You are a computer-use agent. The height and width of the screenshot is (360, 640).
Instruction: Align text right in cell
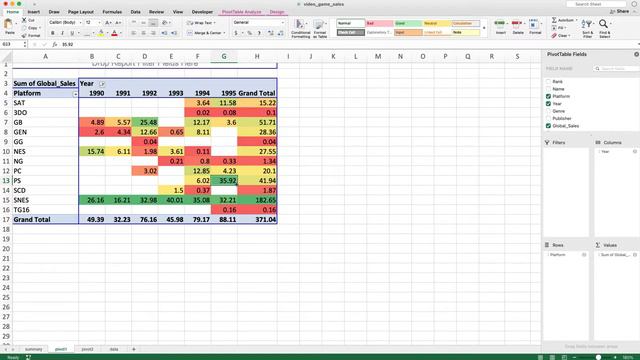tap(153, 33)
